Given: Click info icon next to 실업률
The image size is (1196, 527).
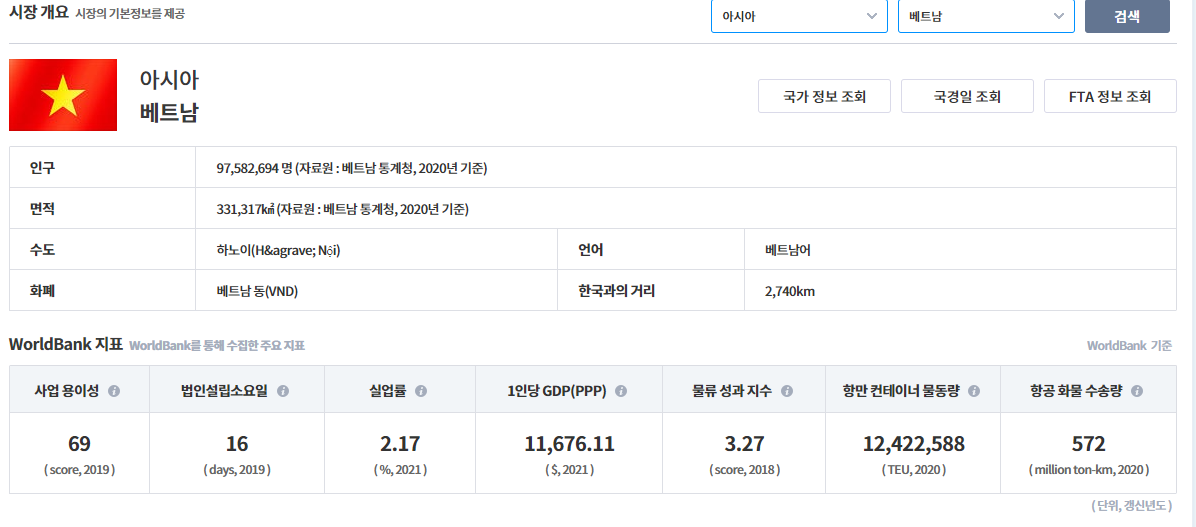Looking at the screenshot, I should pos(420,390).
